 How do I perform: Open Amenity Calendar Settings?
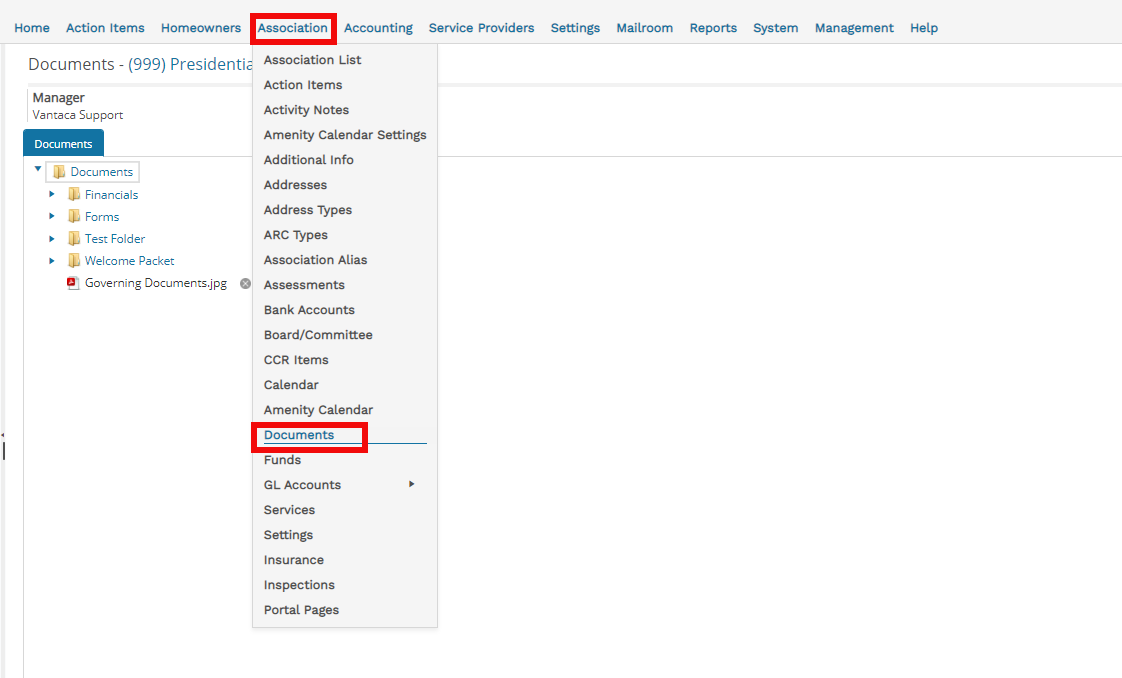[x=345, y=135]
